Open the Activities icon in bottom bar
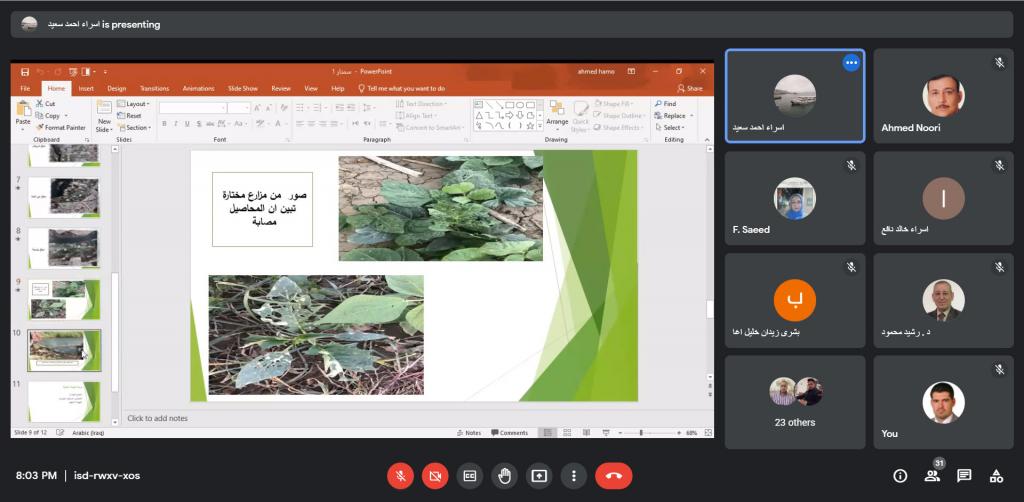1024x502 pixels. (996, 476)
